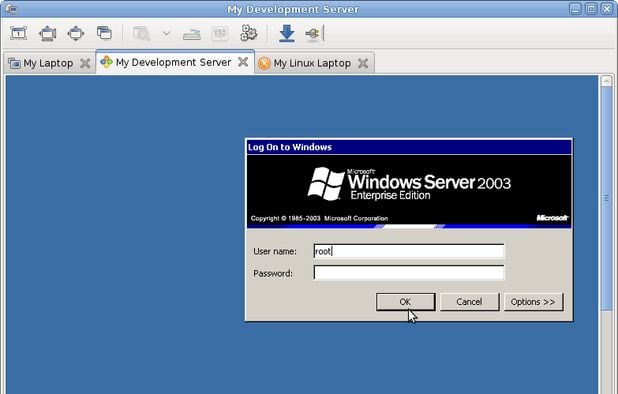Click the Log On to Windows title bar
The height and width of the screenshot is (394, 618).
click(x=409, y=147)
